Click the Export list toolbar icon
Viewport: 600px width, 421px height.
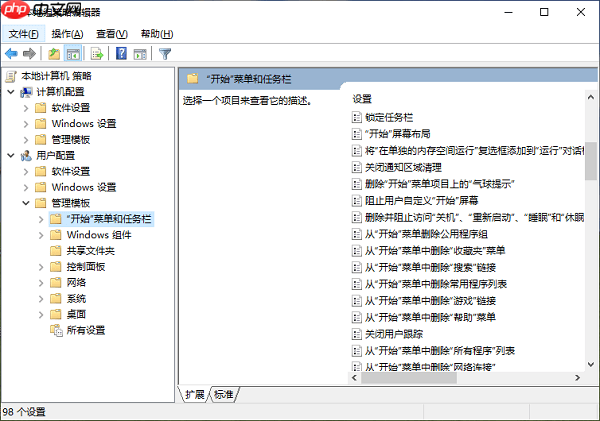(97, 54)
